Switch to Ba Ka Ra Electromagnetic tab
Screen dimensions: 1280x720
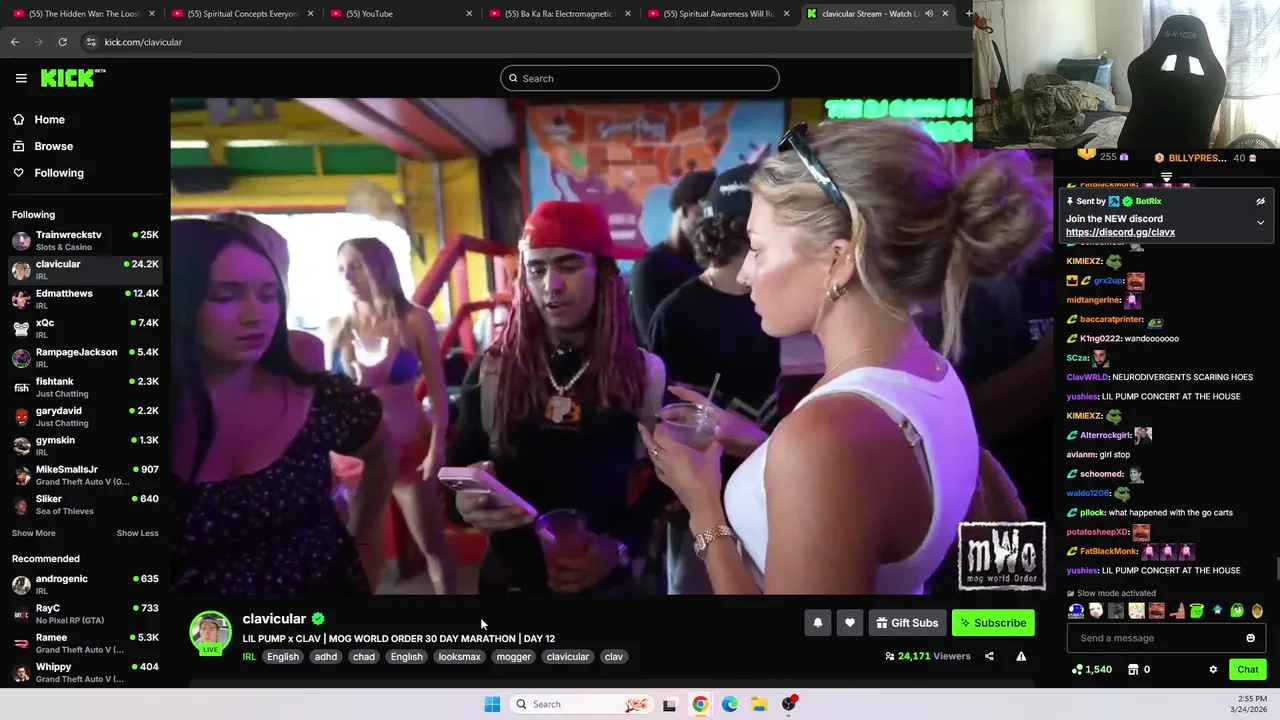[x=558, y=14]
